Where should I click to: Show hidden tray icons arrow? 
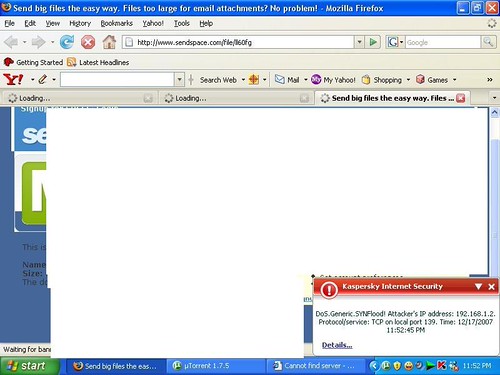click(x=374, y=366)
